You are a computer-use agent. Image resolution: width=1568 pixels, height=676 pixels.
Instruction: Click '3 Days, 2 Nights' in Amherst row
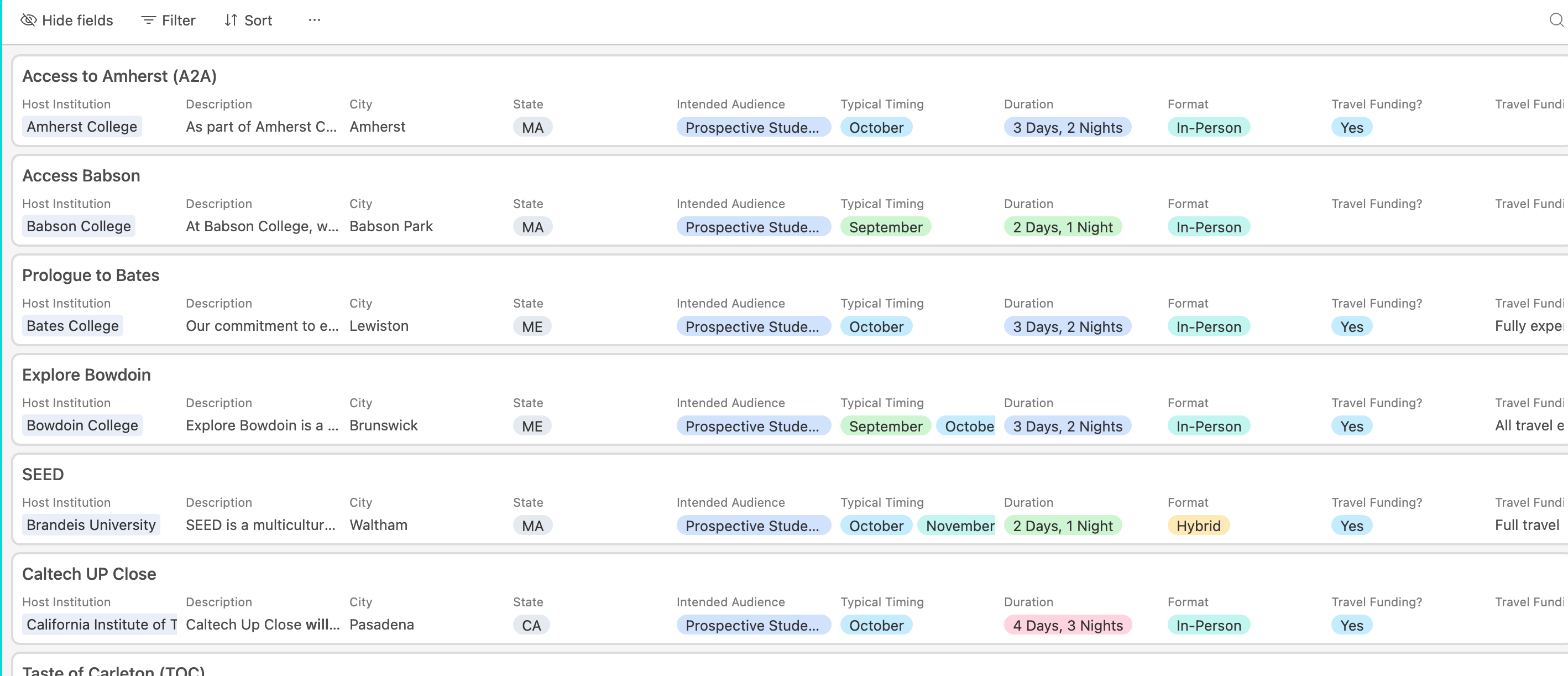coord(1068,127)
